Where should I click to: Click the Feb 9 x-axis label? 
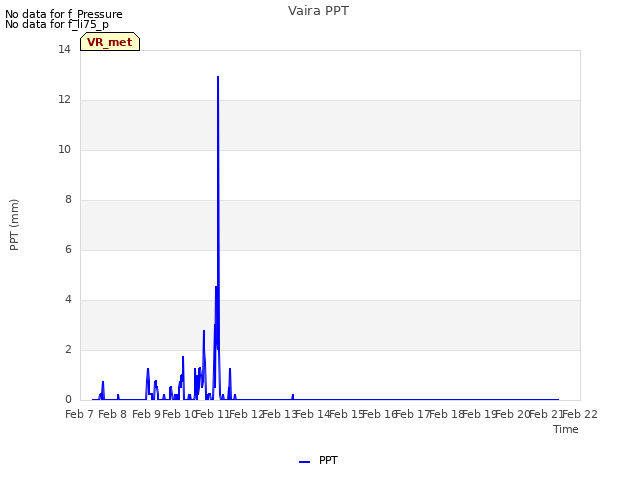tap(147, 414)
